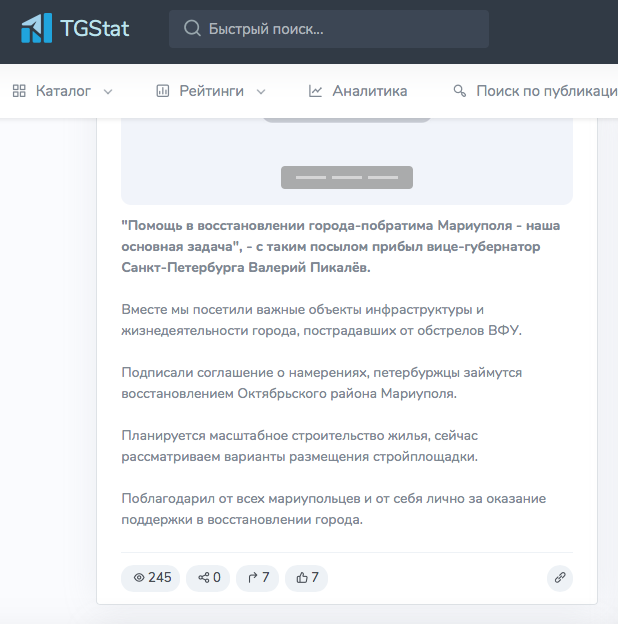
Task: Open the Рейтинги menu item
Action: tap(211, 91)
